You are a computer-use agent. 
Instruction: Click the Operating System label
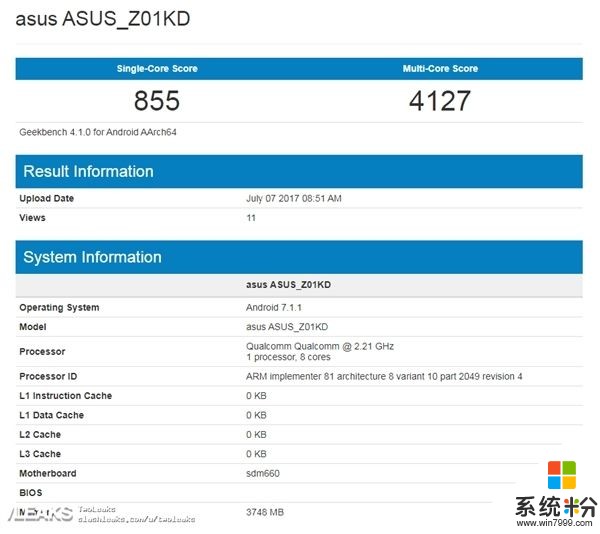pos(59,308)
